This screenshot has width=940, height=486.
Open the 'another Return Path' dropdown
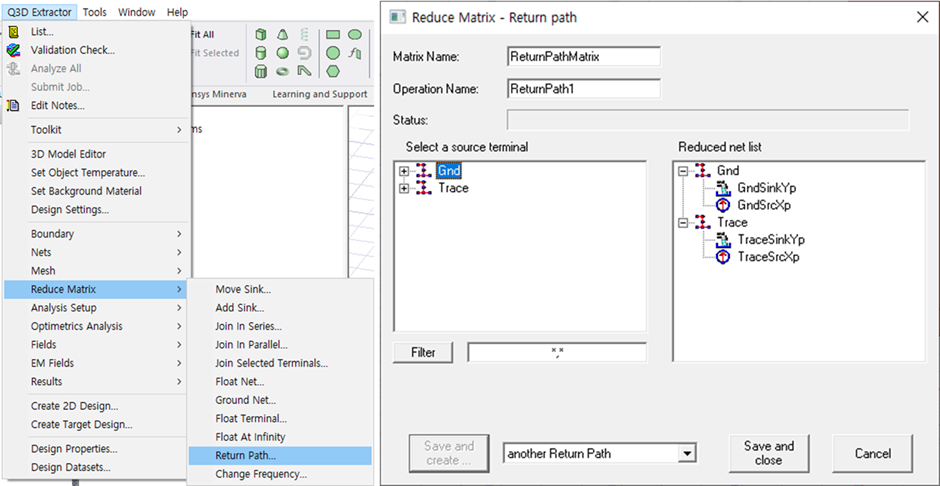[x=685, y=453]
